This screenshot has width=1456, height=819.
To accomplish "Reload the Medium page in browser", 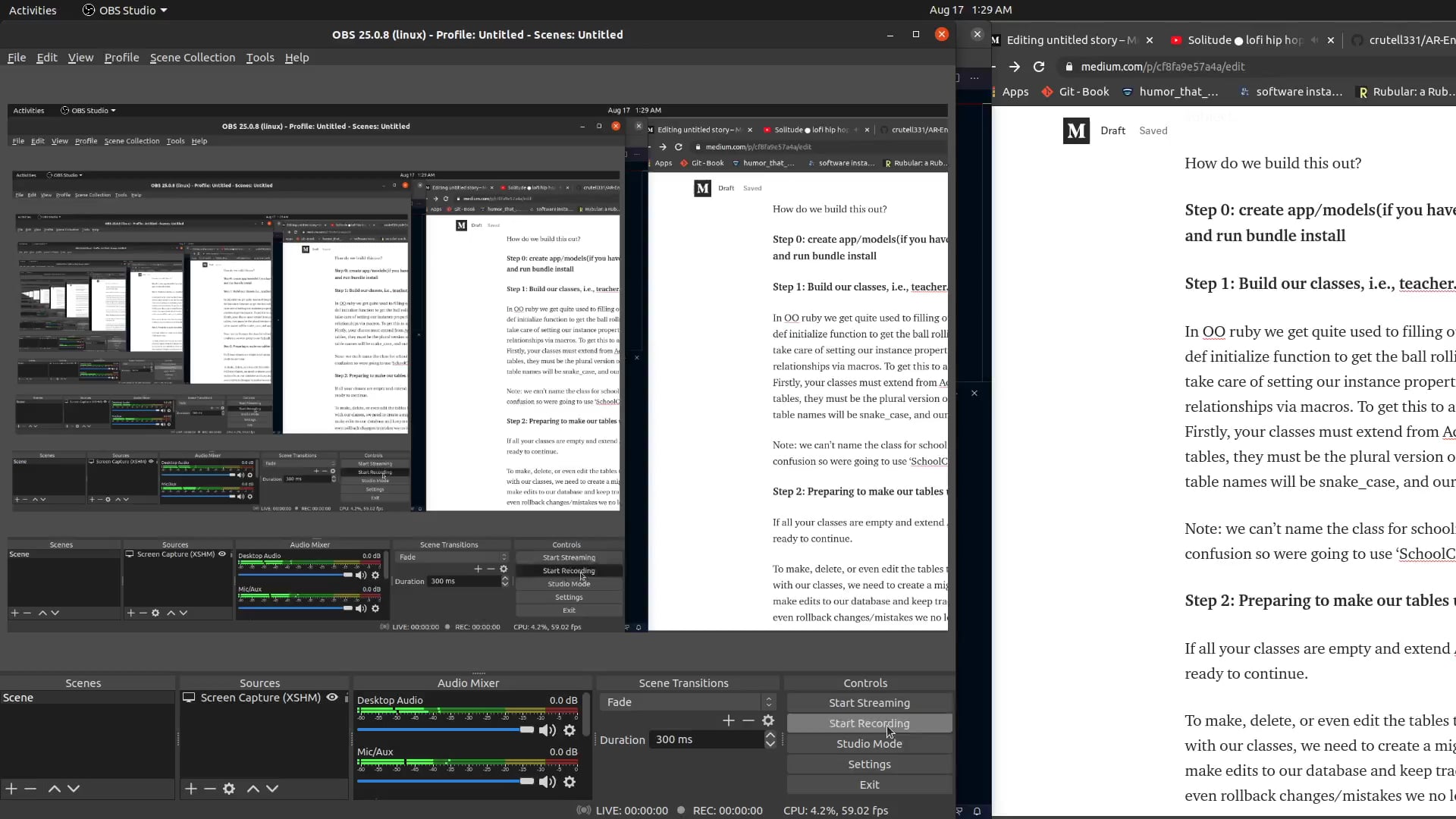I will click(x=1039, y=67).
